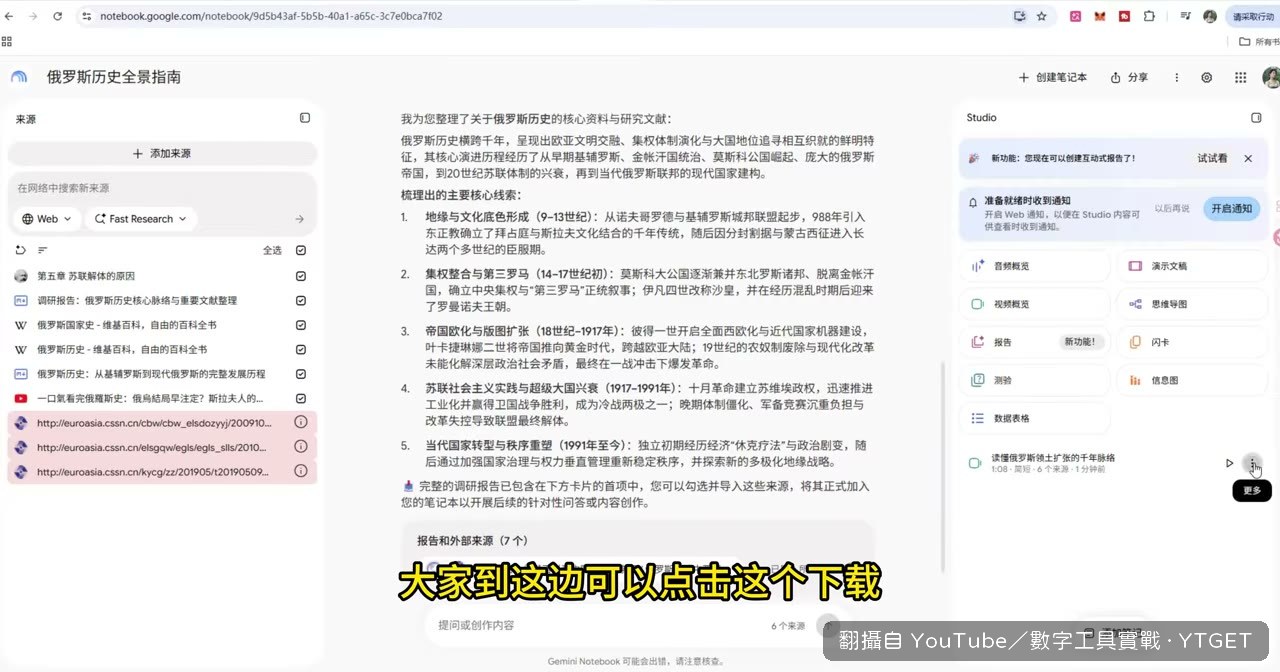Toggle checkbox for 俄罗斯国家史 维基百科

pos(301,325)
